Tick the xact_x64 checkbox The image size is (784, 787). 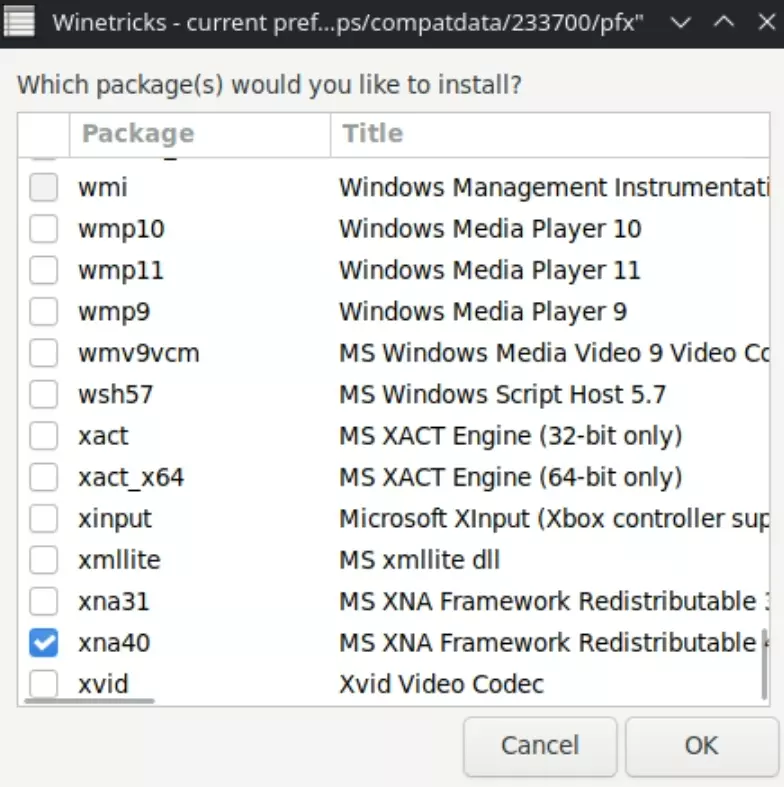click(x=43, y=477)
